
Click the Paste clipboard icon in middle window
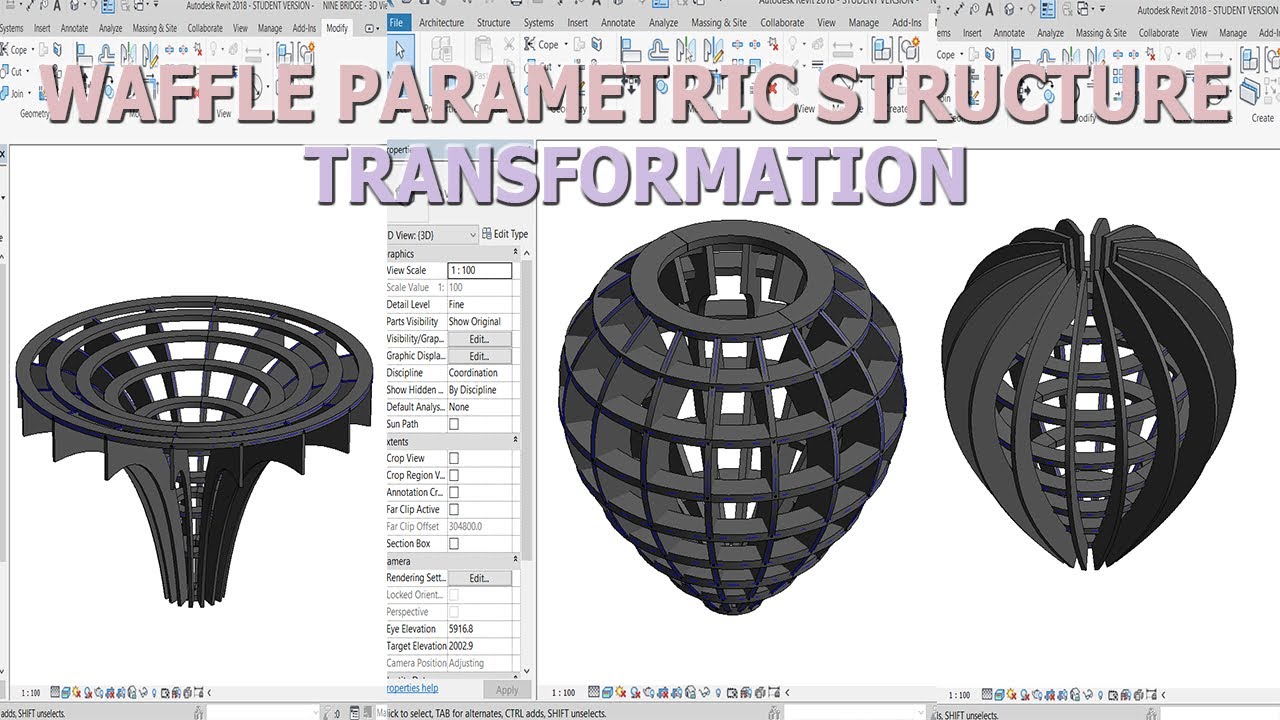point(484,50)
